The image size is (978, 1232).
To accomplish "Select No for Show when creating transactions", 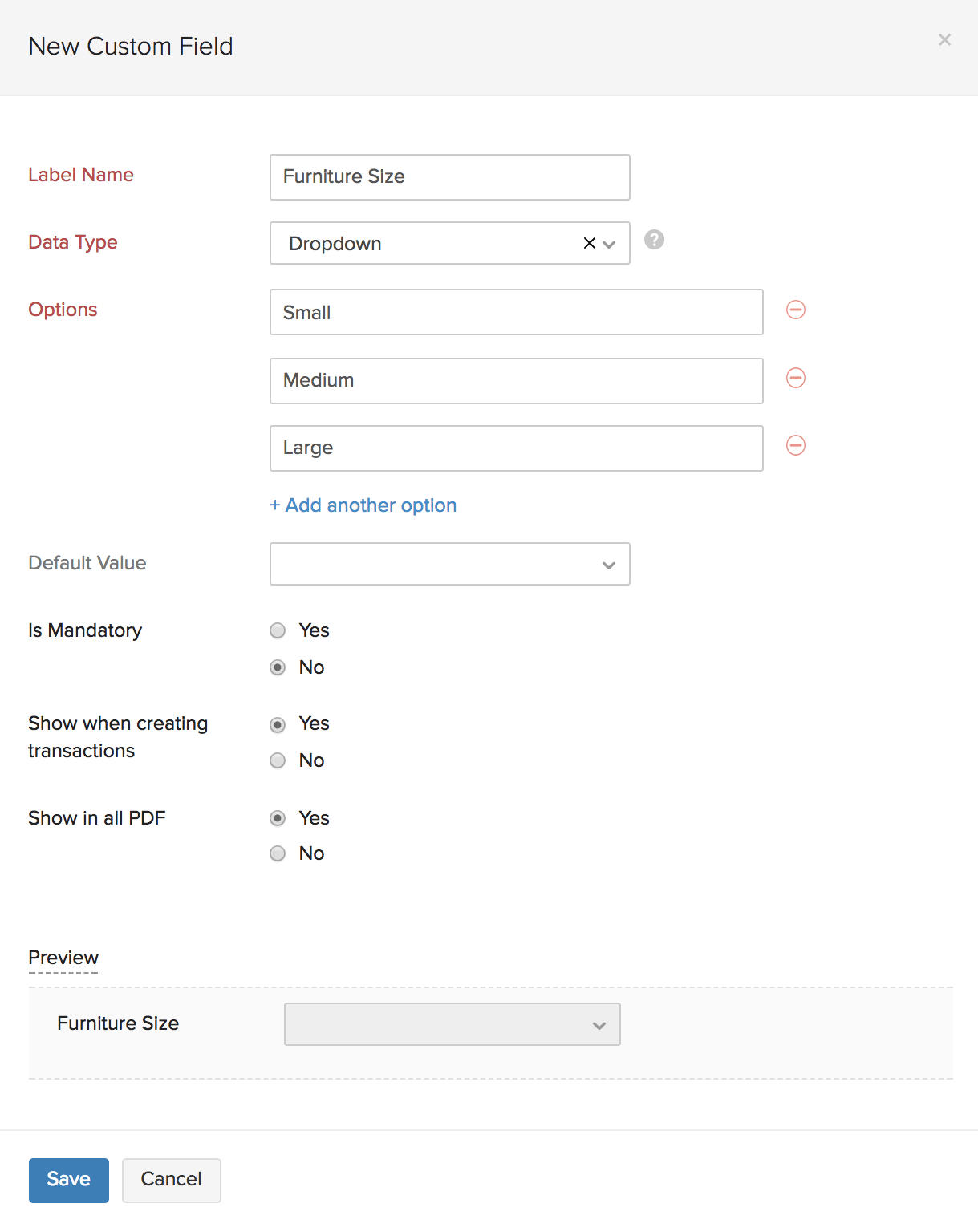I will [x=278, y=760].
